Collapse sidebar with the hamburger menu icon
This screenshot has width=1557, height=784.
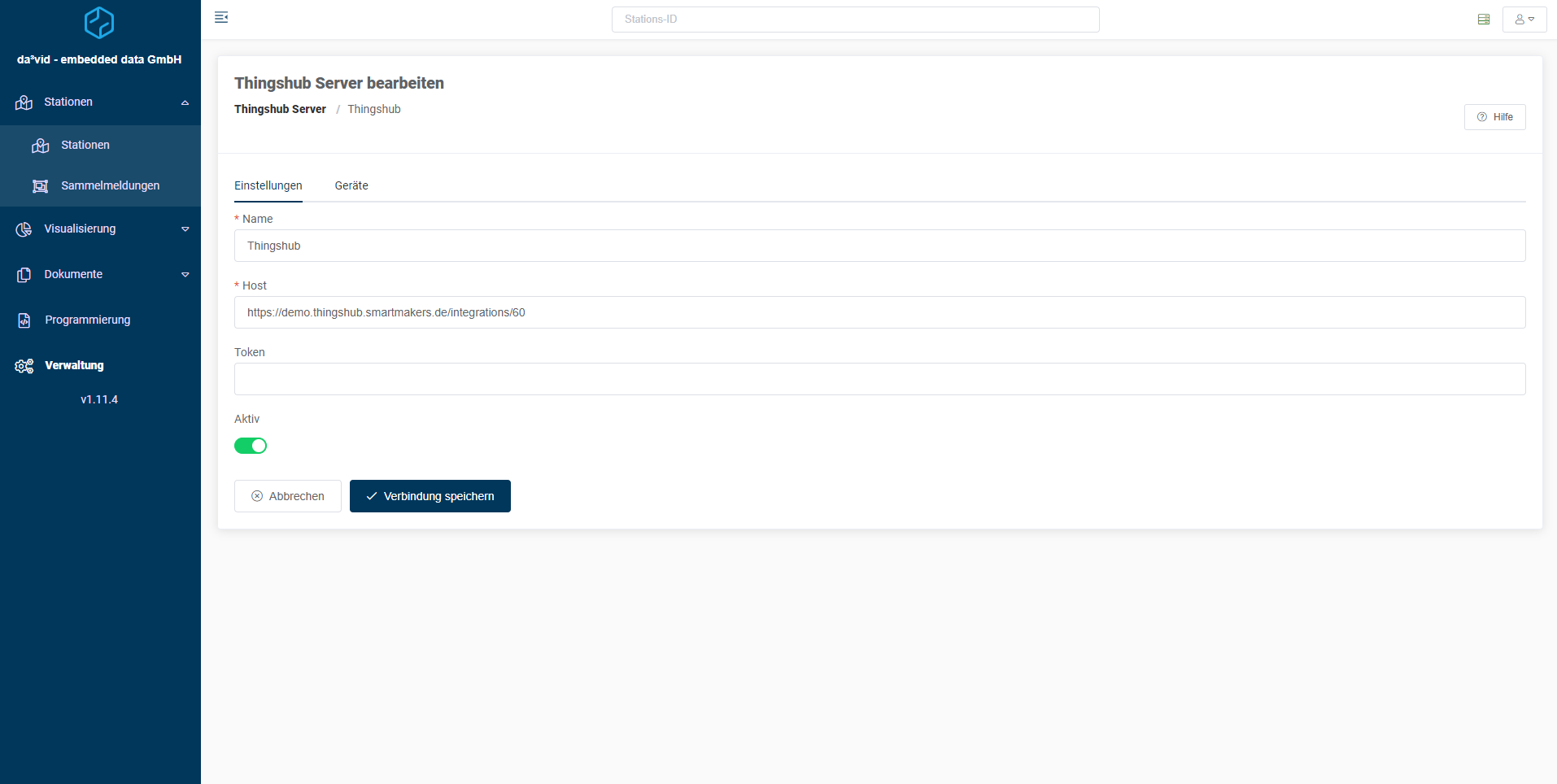point(221,18)
